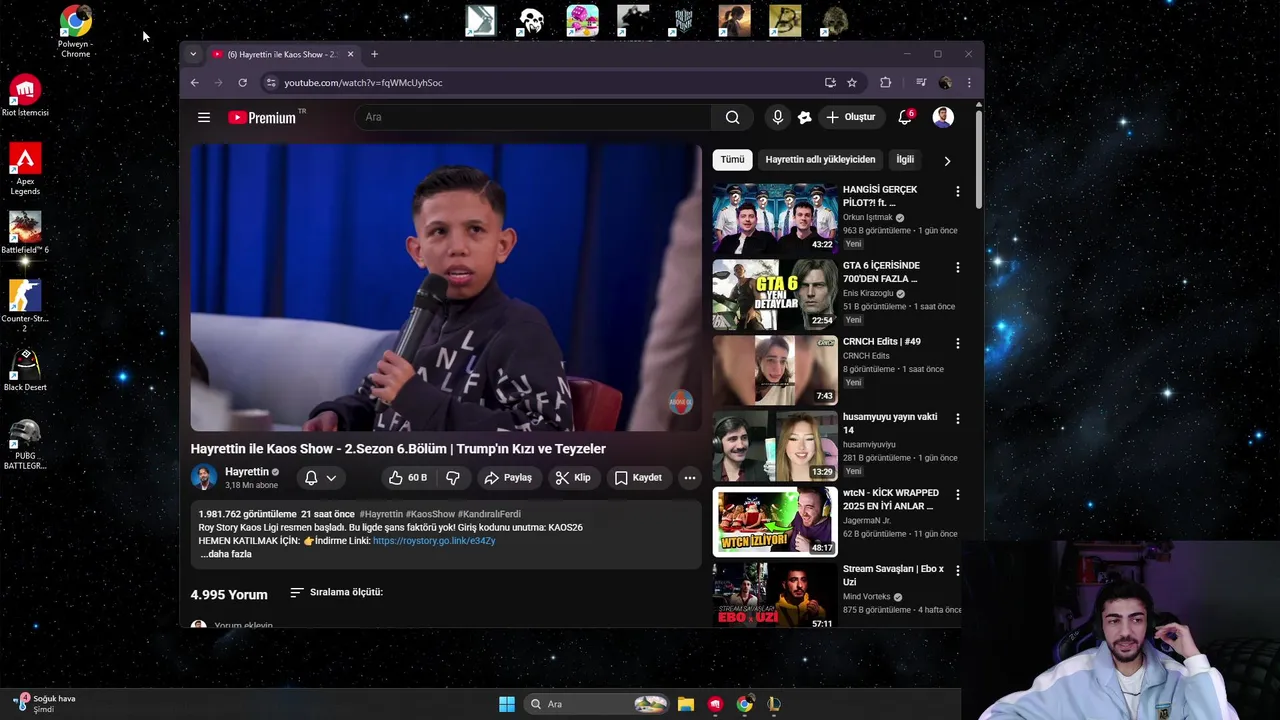This screenshot has height=720, width=1280.
Task: Open Polweyn Chrome desktop shortcut
Action: pos(75,31)
